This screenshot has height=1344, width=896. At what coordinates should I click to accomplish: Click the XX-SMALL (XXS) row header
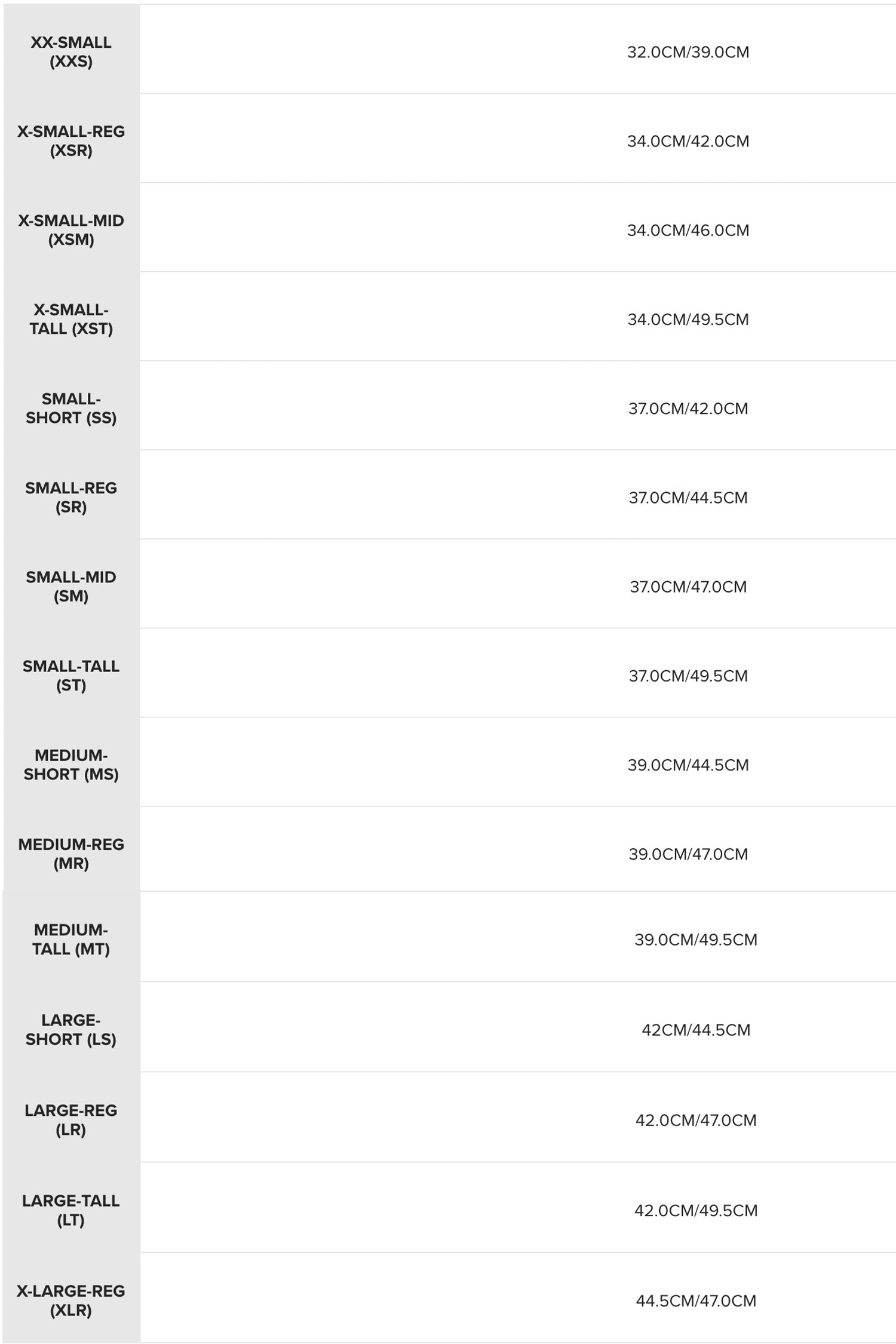(x=71, y=52)
